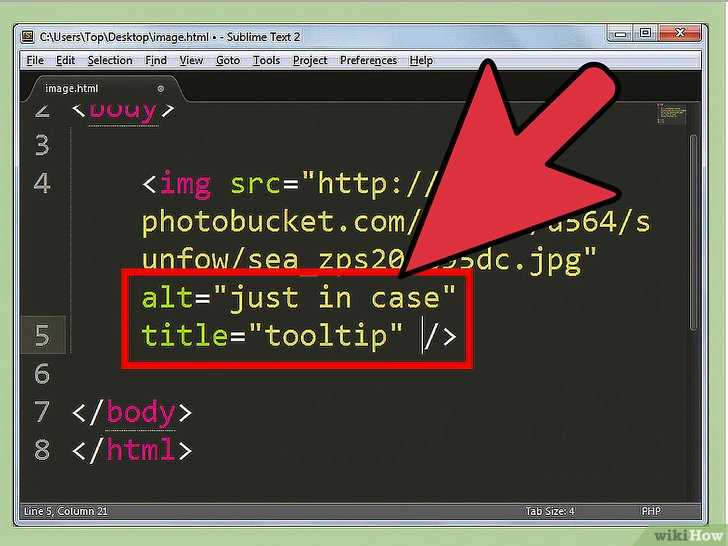Maximize the Sublime Text window

645,33
